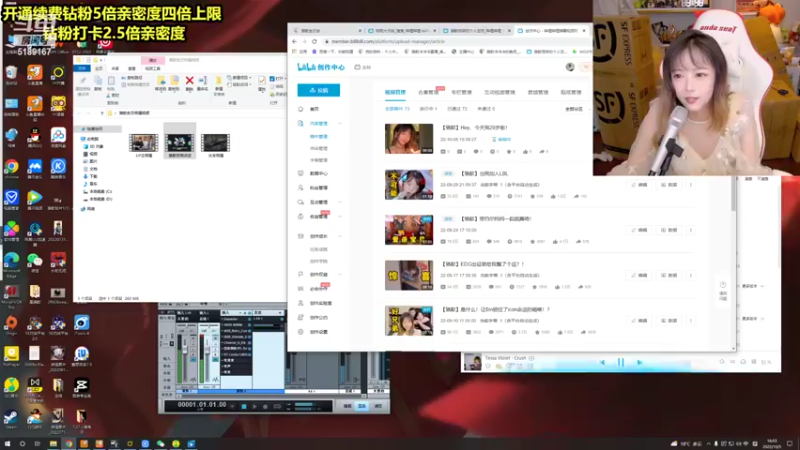Click the data button on the second video row

[669, 185]
